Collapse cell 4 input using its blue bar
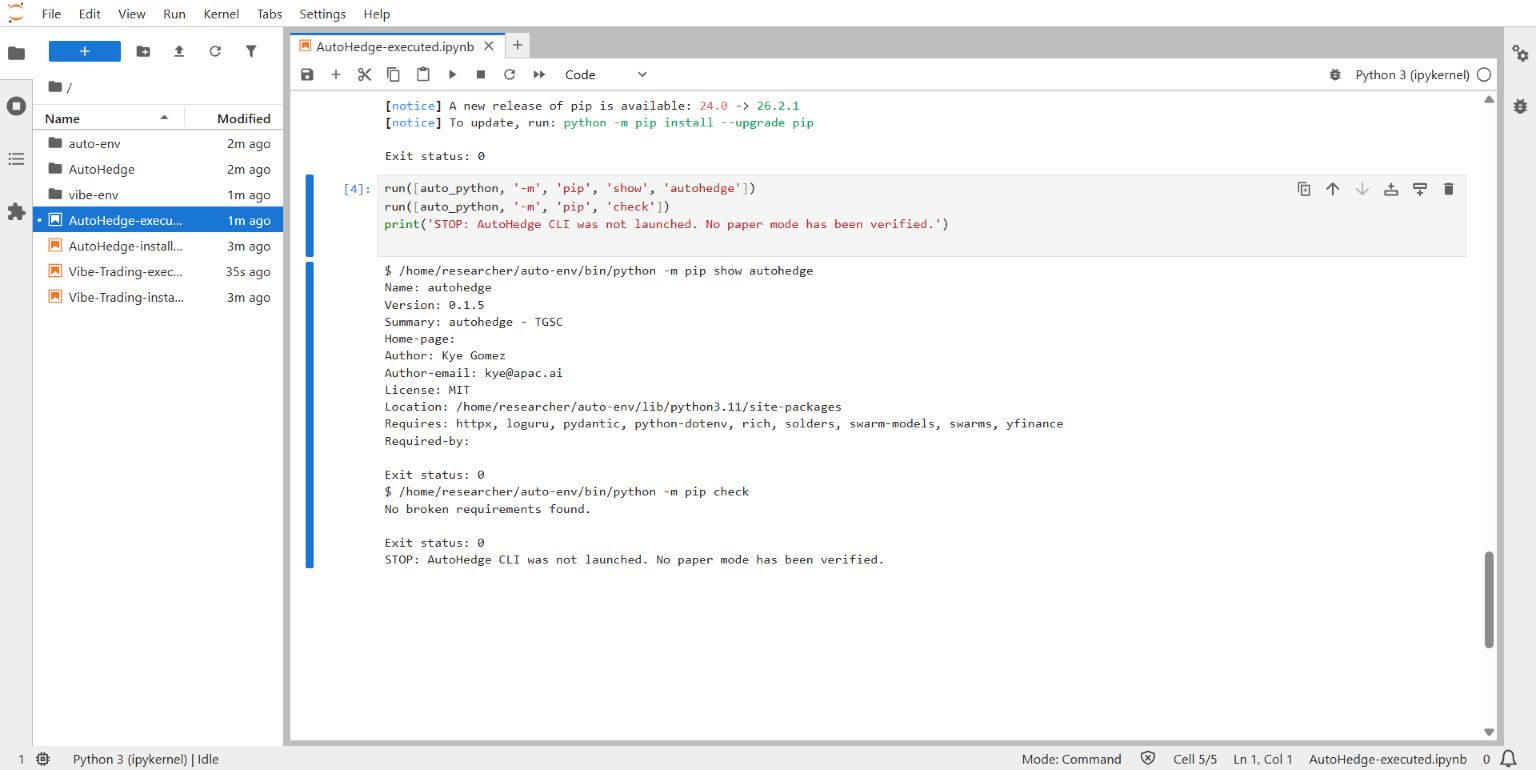Viewport: 1536px width, 770px height. (x=310, y=215)
